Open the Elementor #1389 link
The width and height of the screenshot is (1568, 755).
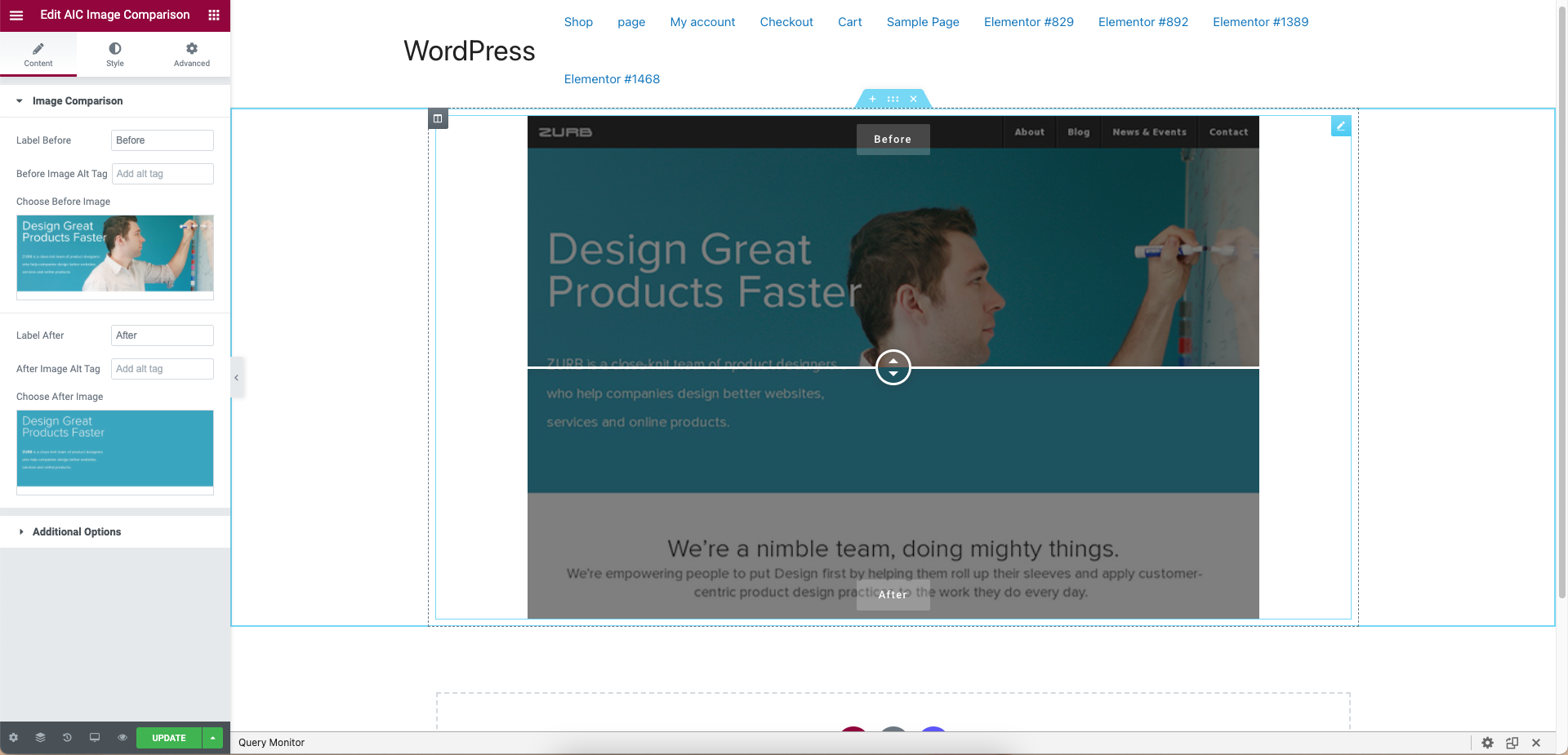click(1261, 22)
